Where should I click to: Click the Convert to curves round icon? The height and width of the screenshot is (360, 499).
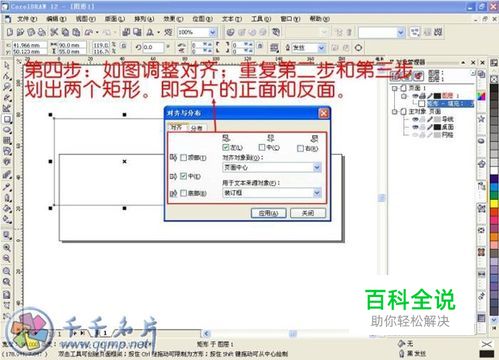point(358,48)
